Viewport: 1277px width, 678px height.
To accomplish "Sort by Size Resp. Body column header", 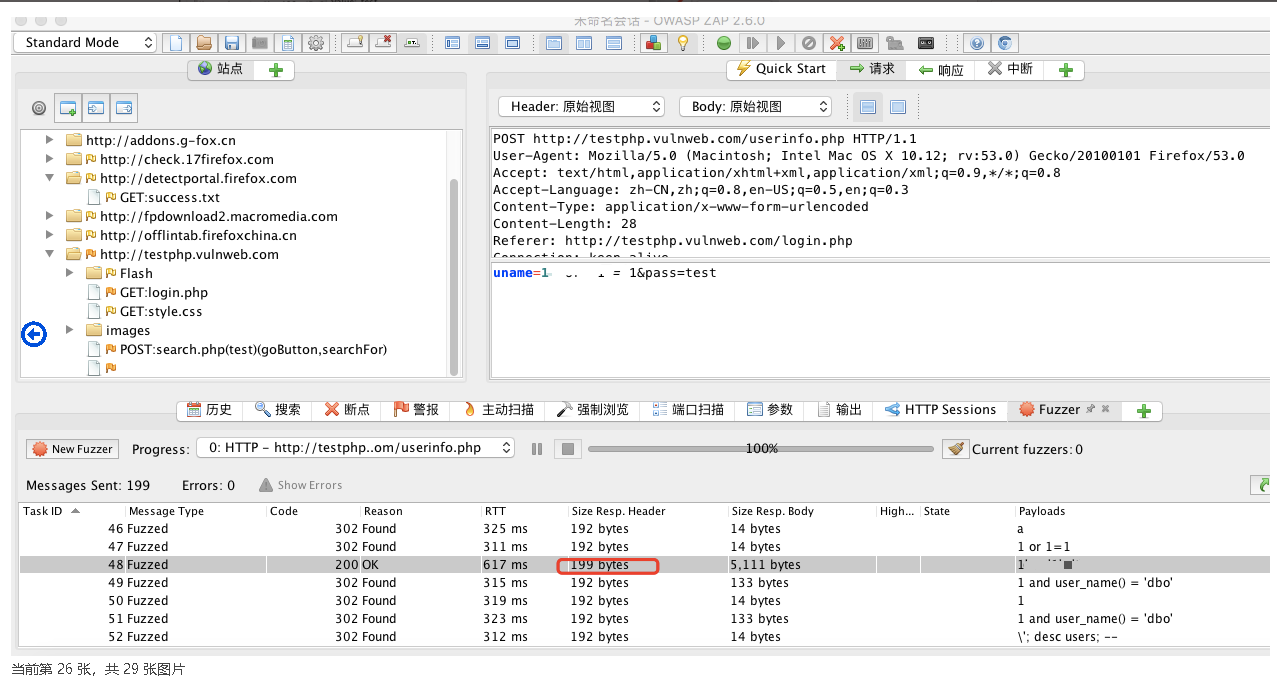I will (x=802, y=511).
